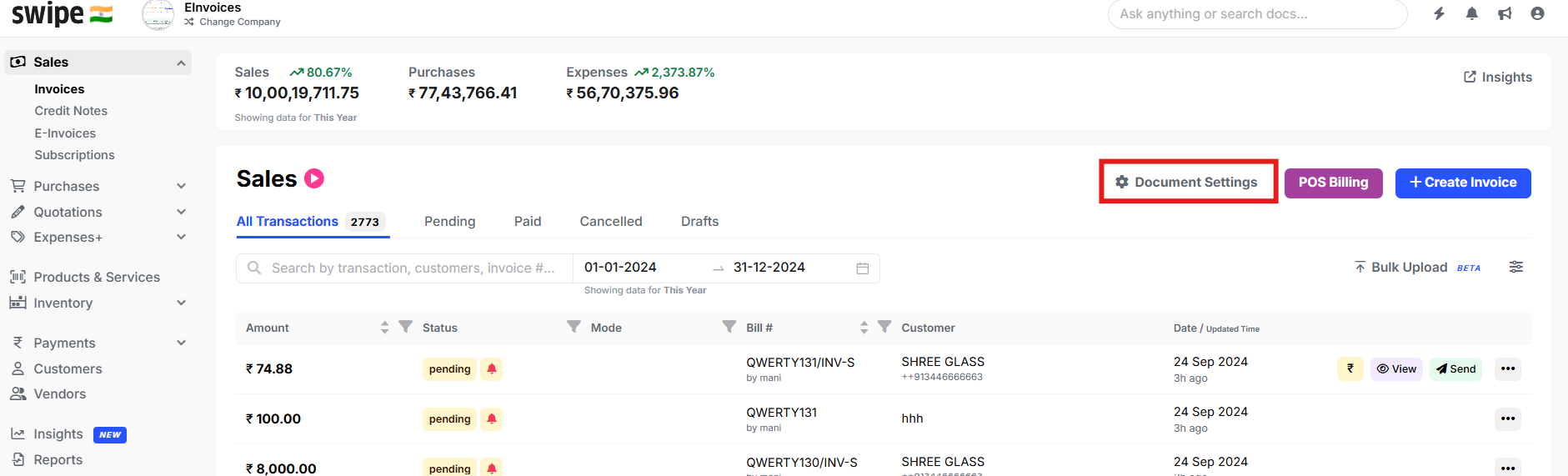The image size is (1568, 476).
Task: Click the lightning bolt quick actions icon
Action: coord(1439,13)
